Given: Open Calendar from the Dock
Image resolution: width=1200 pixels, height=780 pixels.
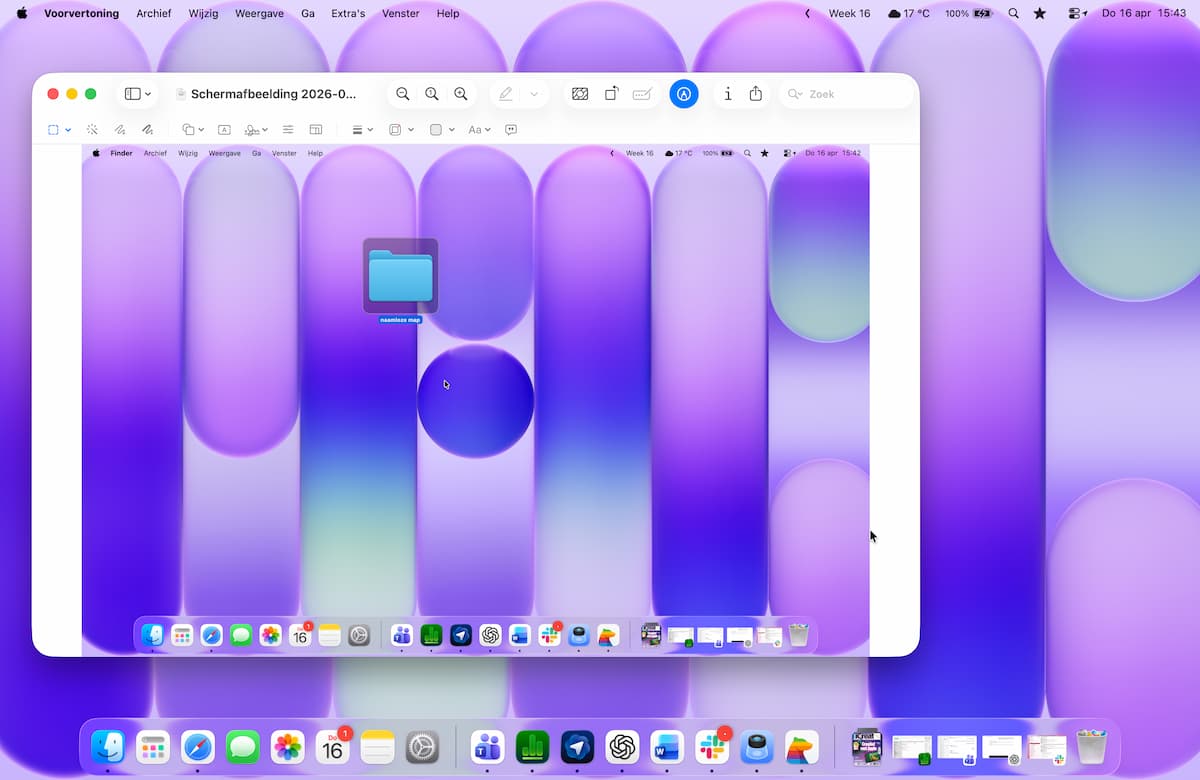Looking at the screenshot, I should pos(333,746).
